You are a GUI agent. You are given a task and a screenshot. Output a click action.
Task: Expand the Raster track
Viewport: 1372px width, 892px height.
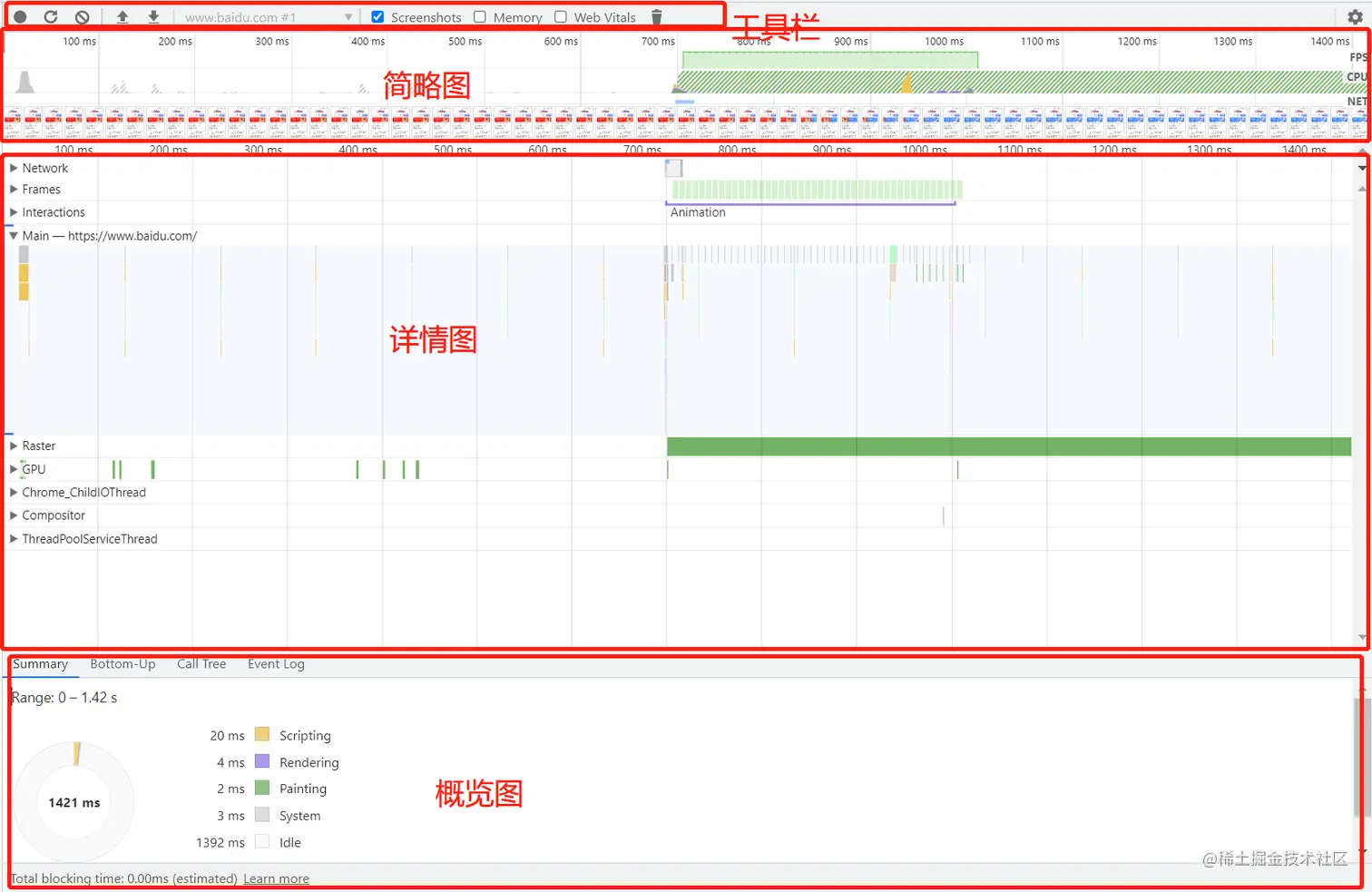14,446
